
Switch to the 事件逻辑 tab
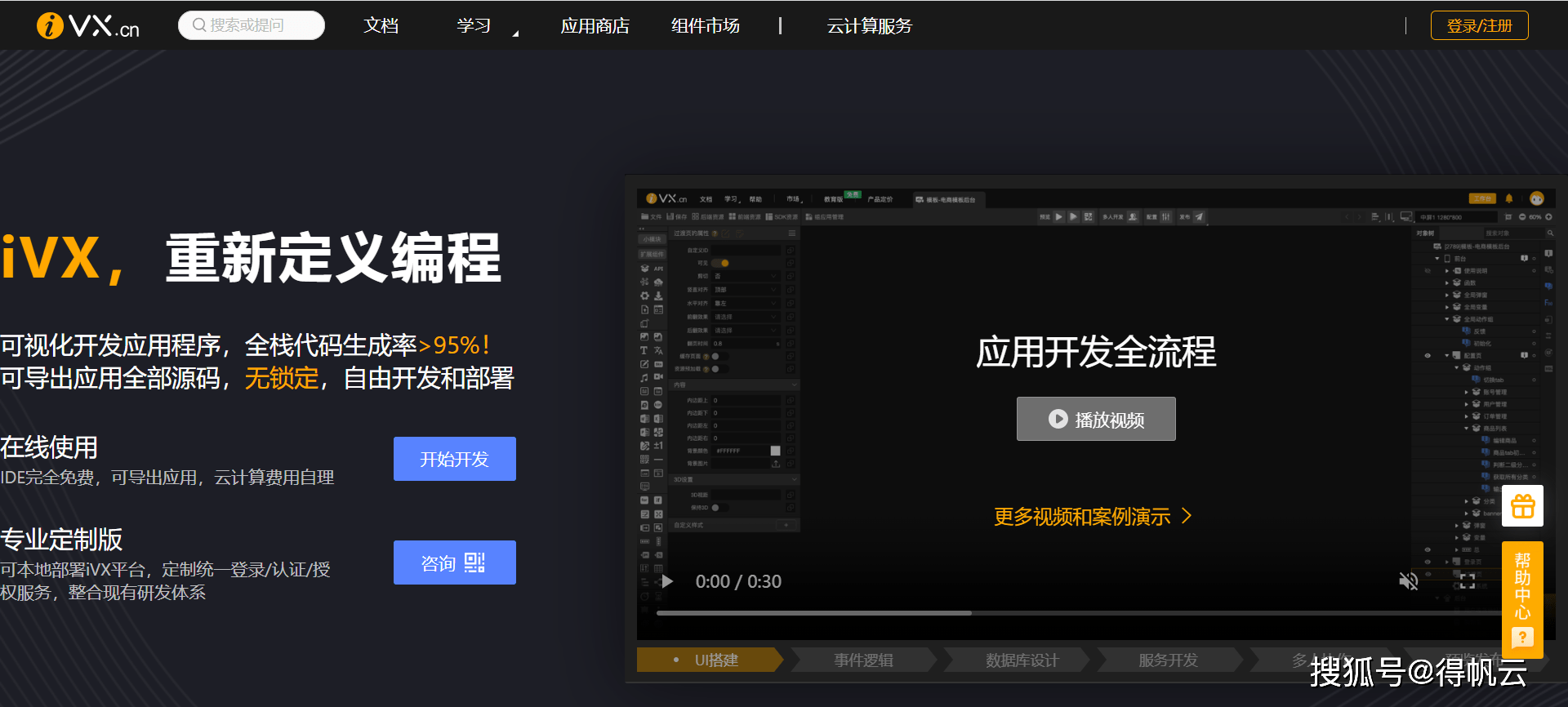click(x=862, y=660)
